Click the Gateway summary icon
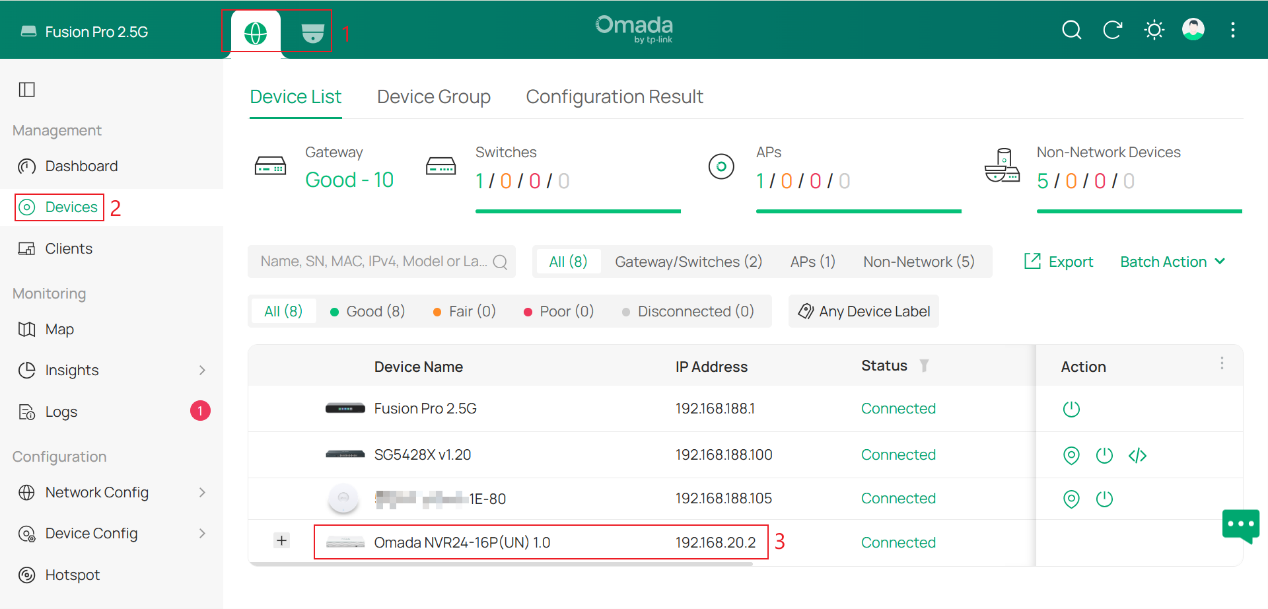The image size is (1268, 609). click(270, 166)
